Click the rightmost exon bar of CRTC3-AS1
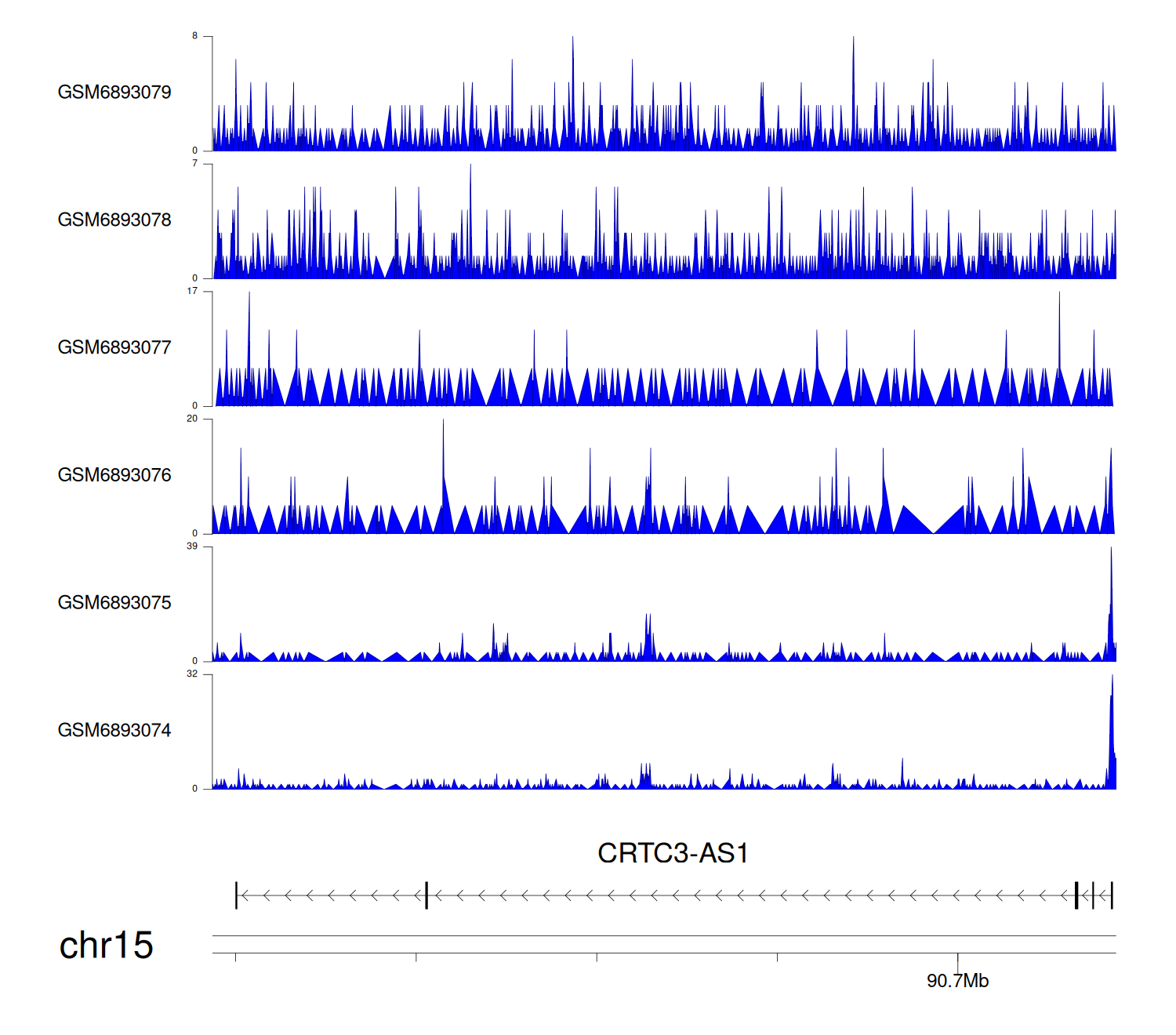This screenshot has height=1035, width=1176. 1112,895
